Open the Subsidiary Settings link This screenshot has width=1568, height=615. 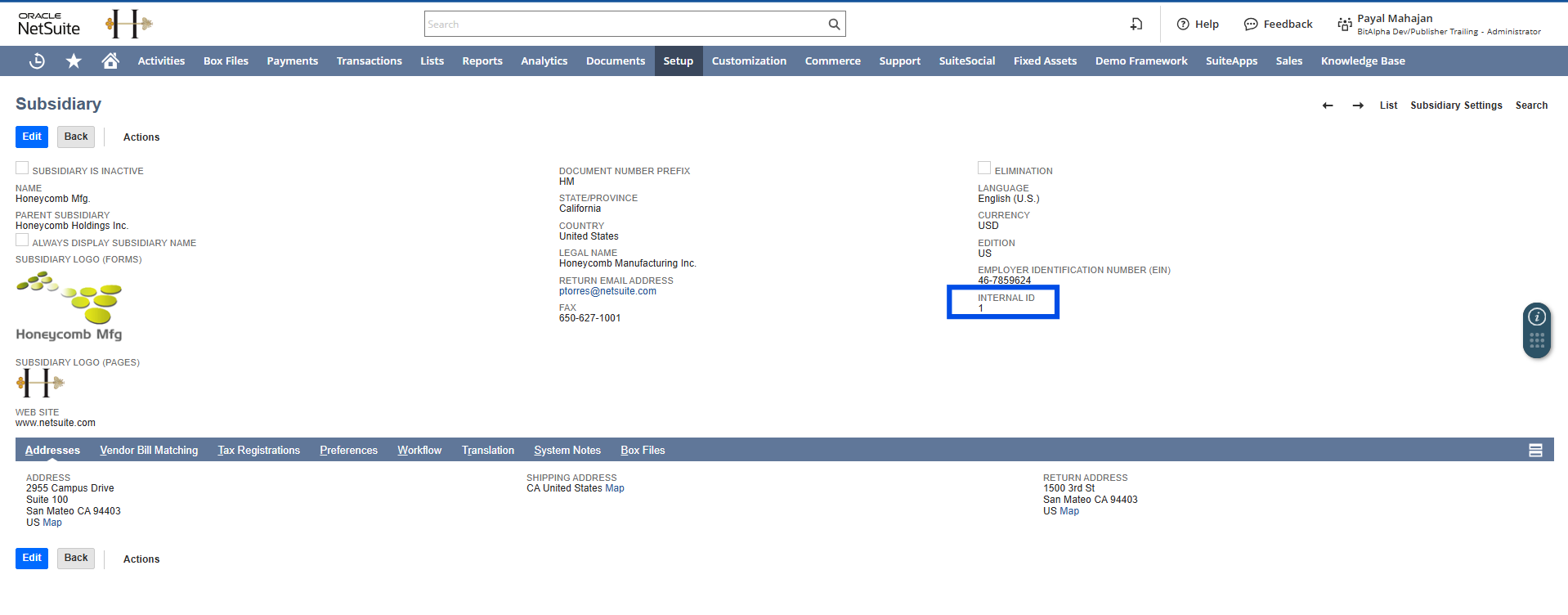(1456, 105)
